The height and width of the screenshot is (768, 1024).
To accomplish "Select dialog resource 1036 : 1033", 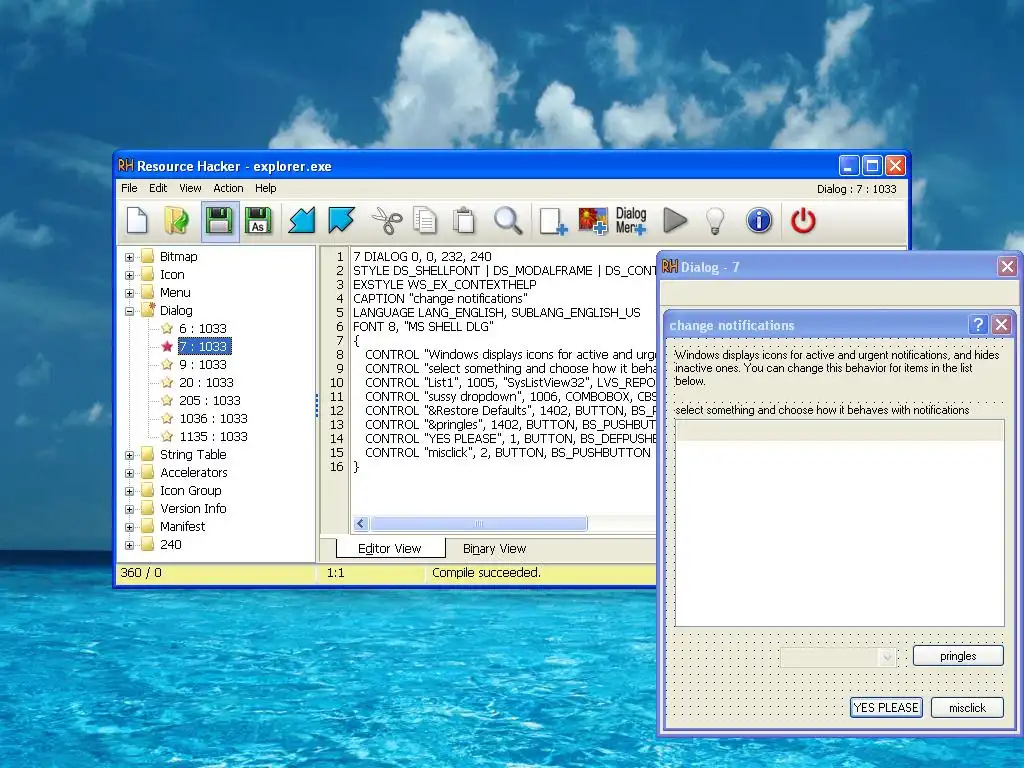I will click(x=214, y=419).
